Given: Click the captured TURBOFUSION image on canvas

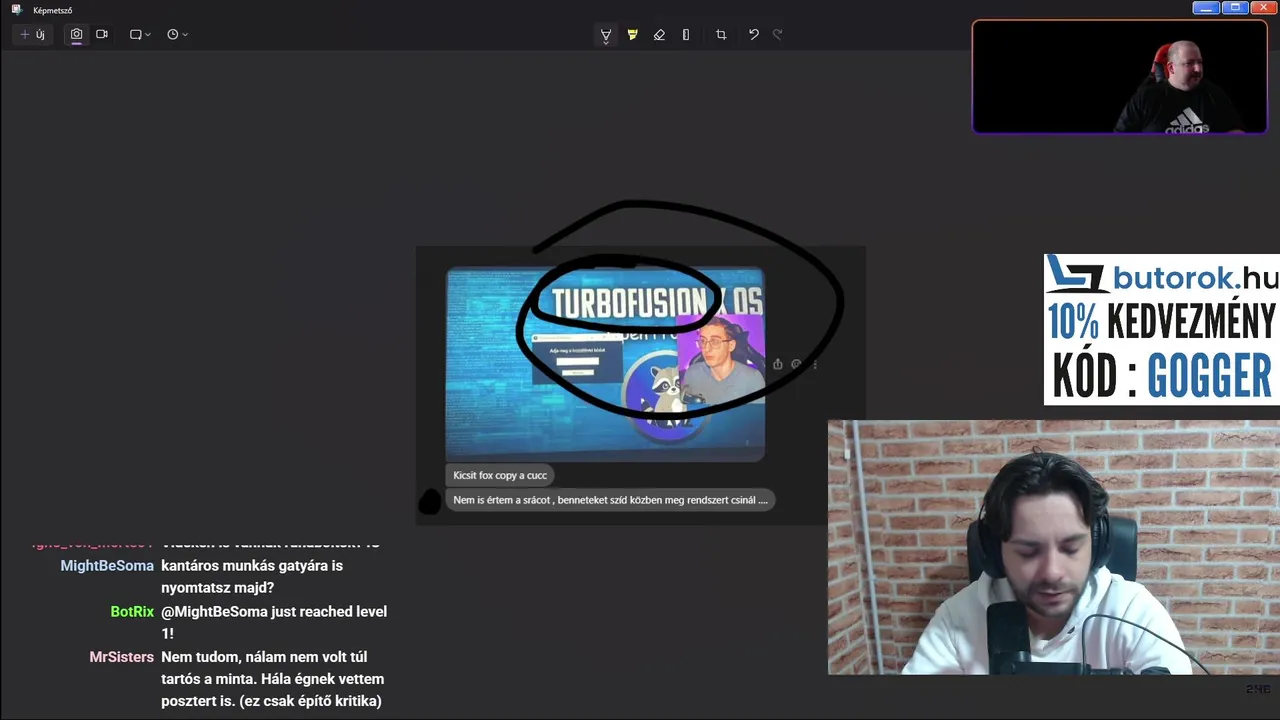Looking at the screenshot, I should (x=605, y=364).
